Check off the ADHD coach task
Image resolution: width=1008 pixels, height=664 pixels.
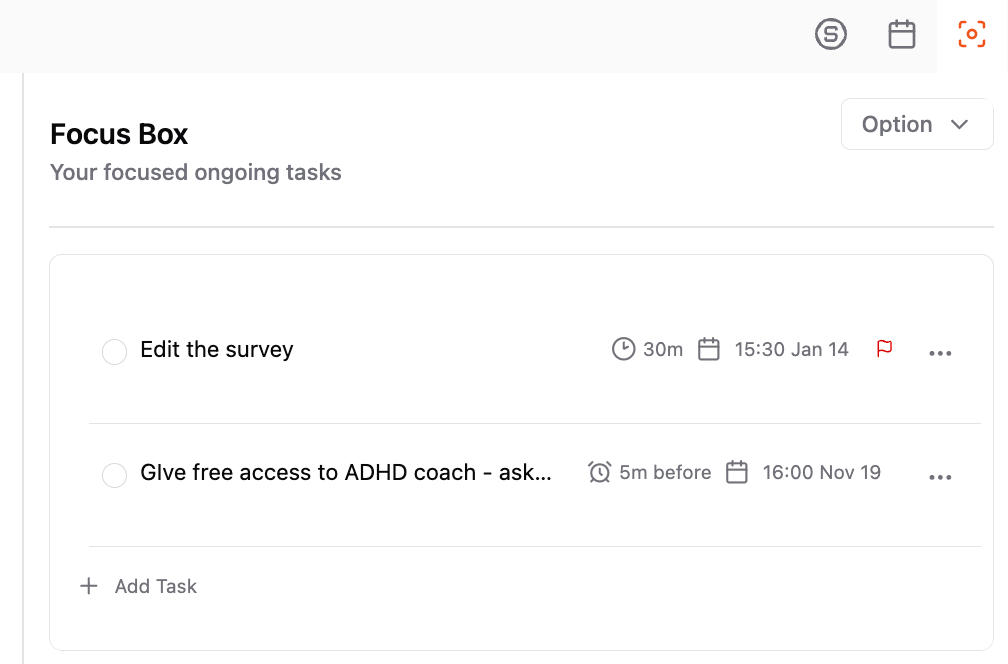click(114, 475)
